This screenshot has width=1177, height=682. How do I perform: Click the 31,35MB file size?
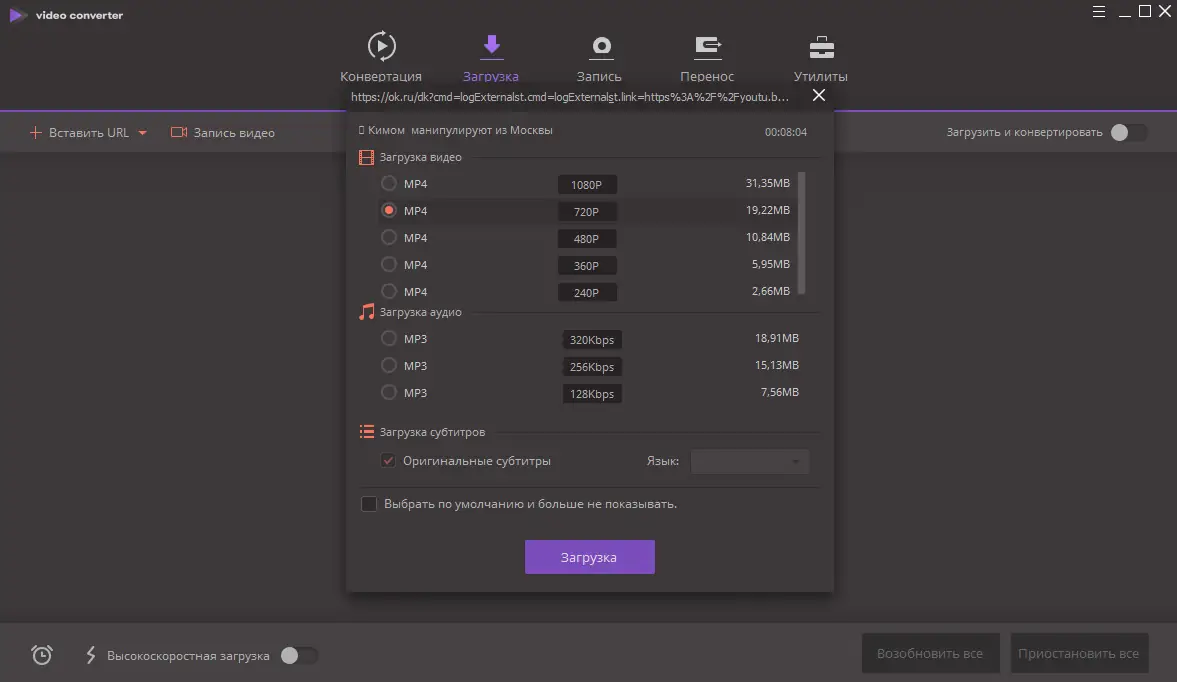click(x=768, y=183)
